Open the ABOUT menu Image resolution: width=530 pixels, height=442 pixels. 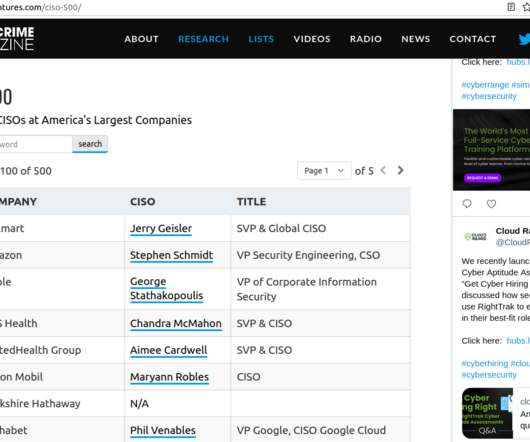[141, 39]
